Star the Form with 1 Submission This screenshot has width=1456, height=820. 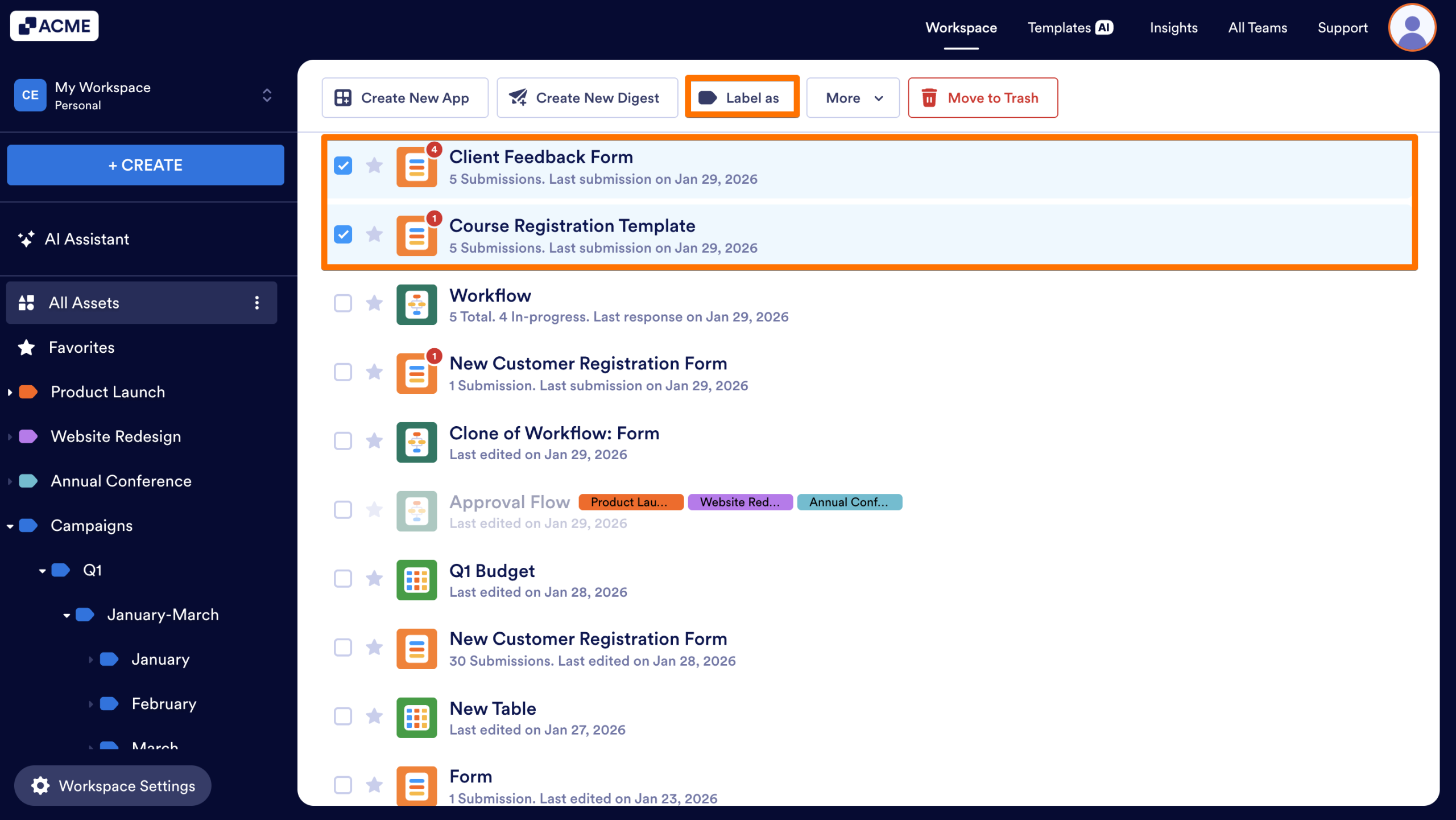pos(374,785)
